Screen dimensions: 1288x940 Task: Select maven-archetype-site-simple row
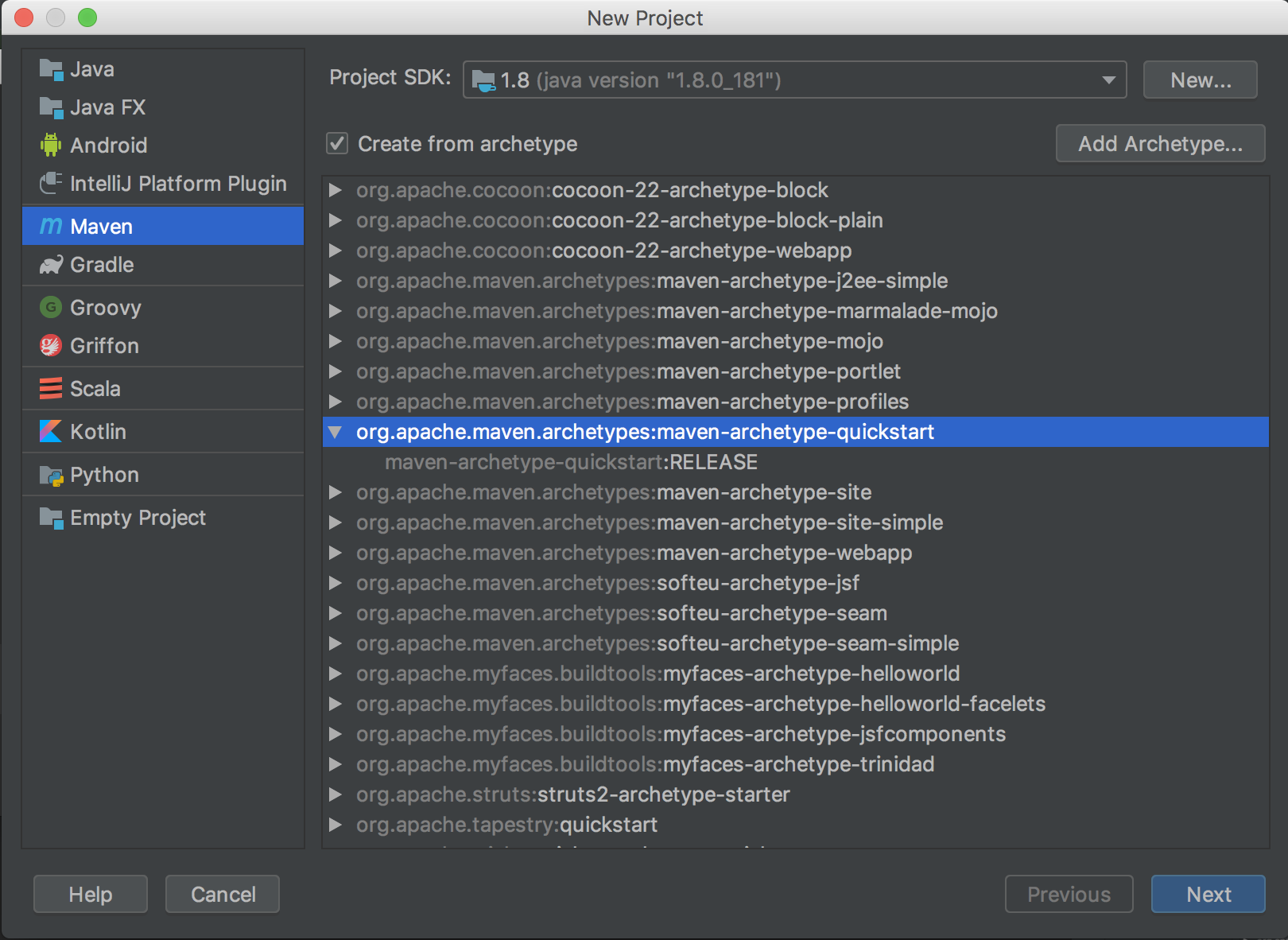click(x=795, y=522)
